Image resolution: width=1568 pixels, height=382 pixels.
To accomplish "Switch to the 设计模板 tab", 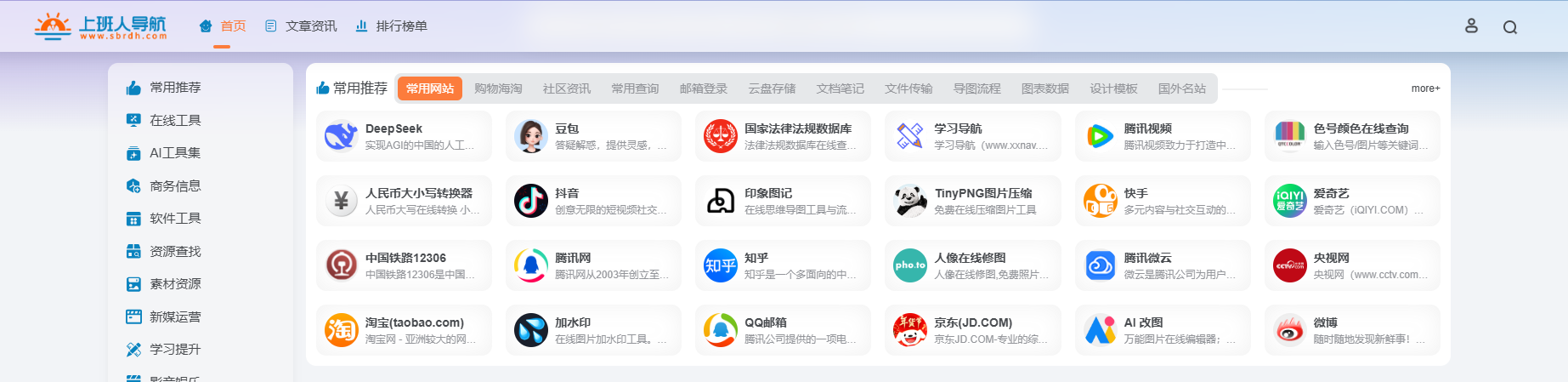I will click(1114, 88).
